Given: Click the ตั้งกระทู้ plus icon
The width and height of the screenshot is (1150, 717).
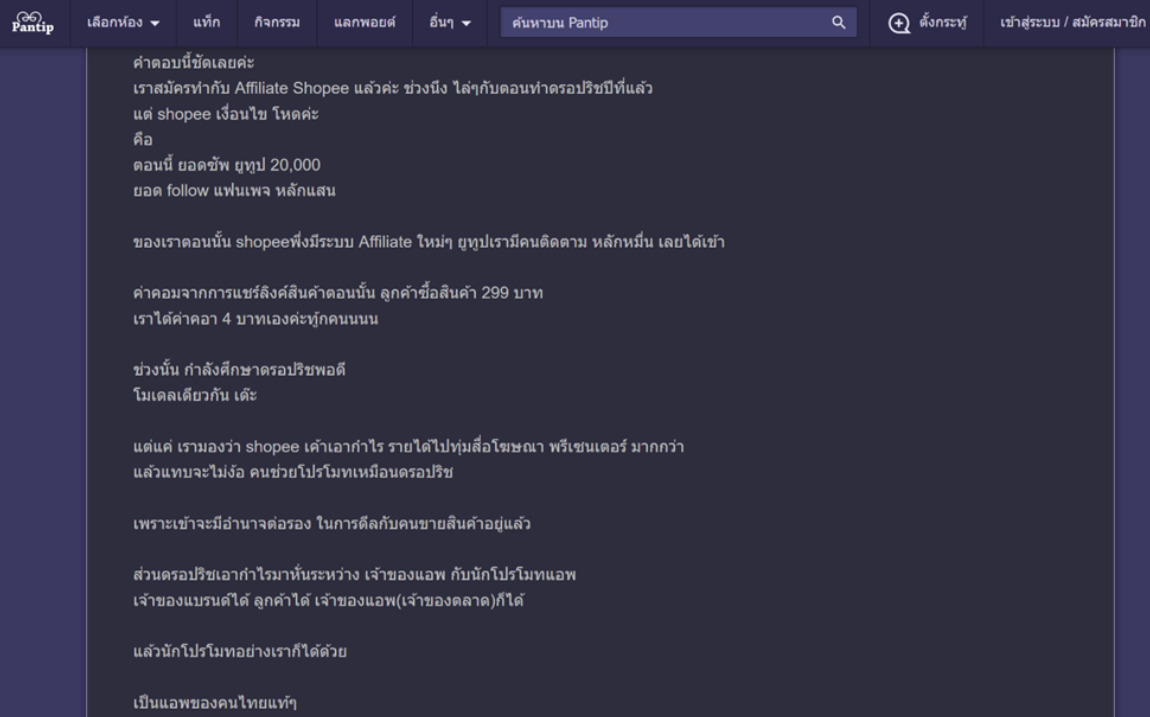Looking at the screenshot, I should click(x=899, y=23).
